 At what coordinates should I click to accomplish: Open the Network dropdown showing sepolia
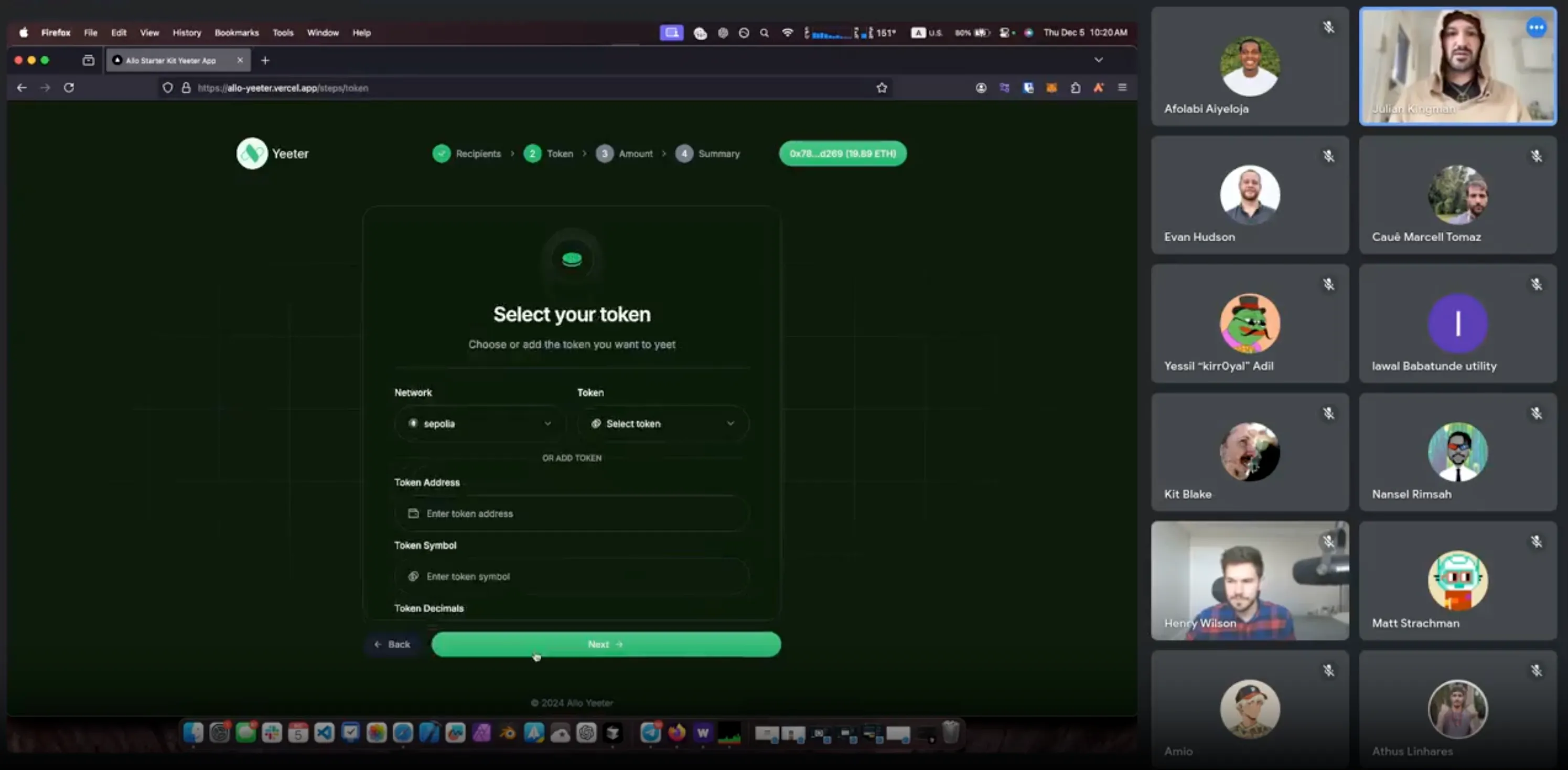point(480,424)
